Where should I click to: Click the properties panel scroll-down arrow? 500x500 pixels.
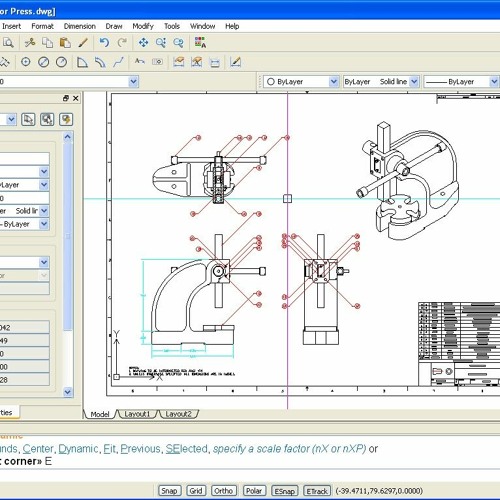(x=67, y=392)
